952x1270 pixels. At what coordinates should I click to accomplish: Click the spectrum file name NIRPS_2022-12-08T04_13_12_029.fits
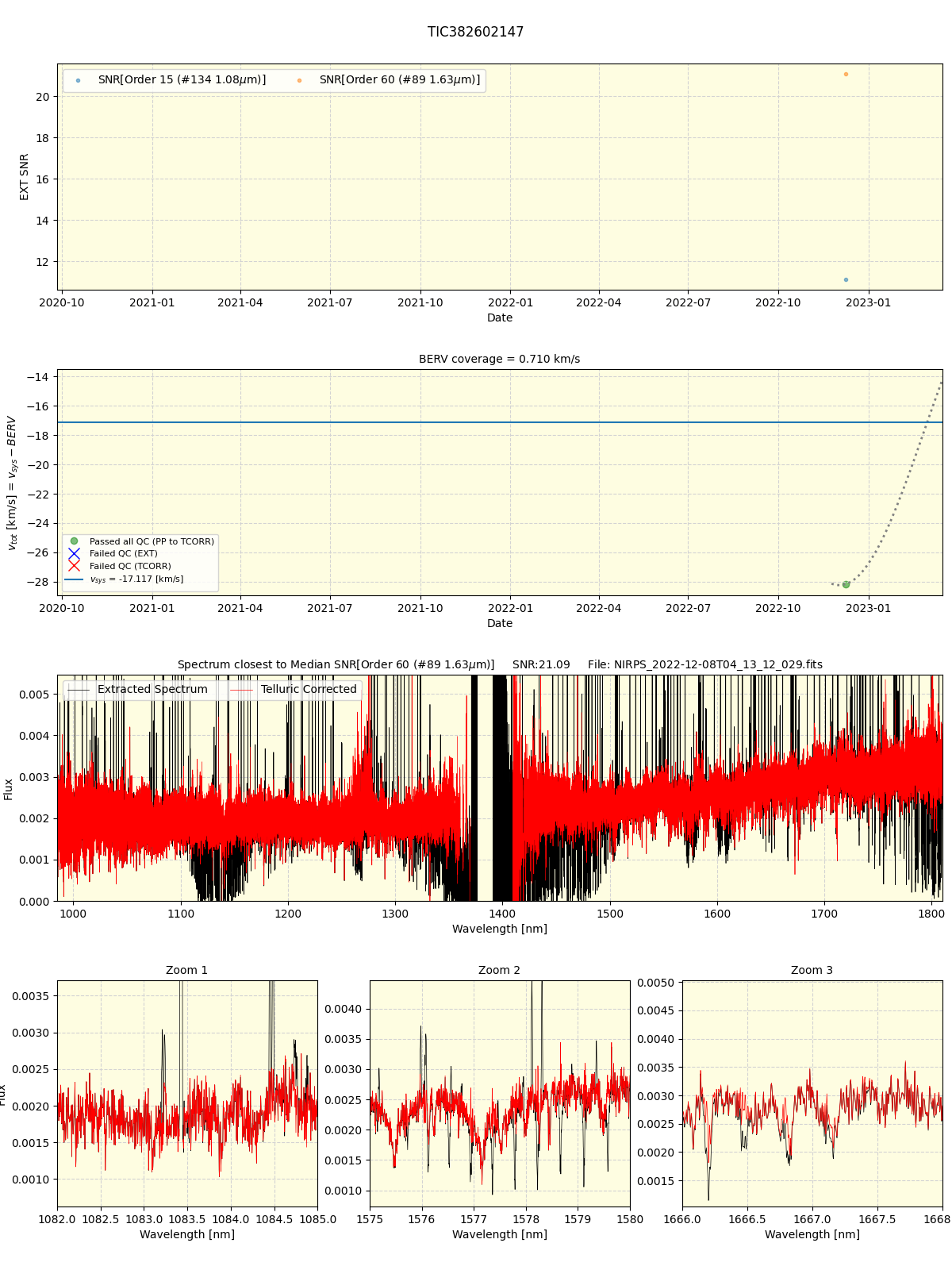(x=705, y=664)
